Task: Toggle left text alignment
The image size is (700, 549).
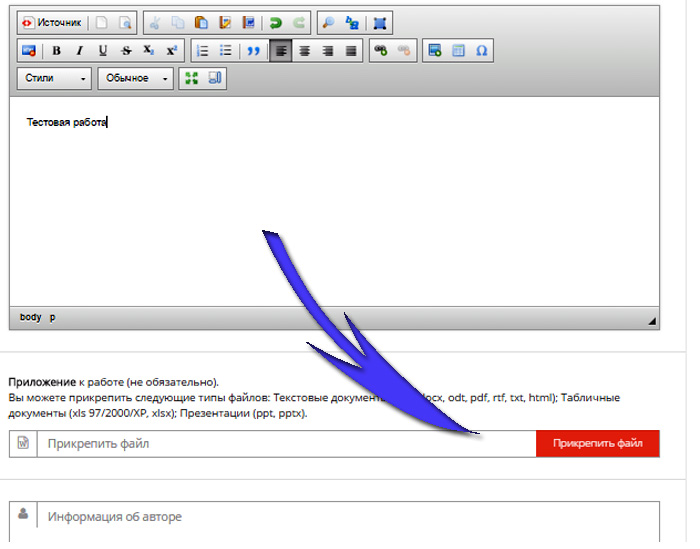Action: (x=281, y=50)
